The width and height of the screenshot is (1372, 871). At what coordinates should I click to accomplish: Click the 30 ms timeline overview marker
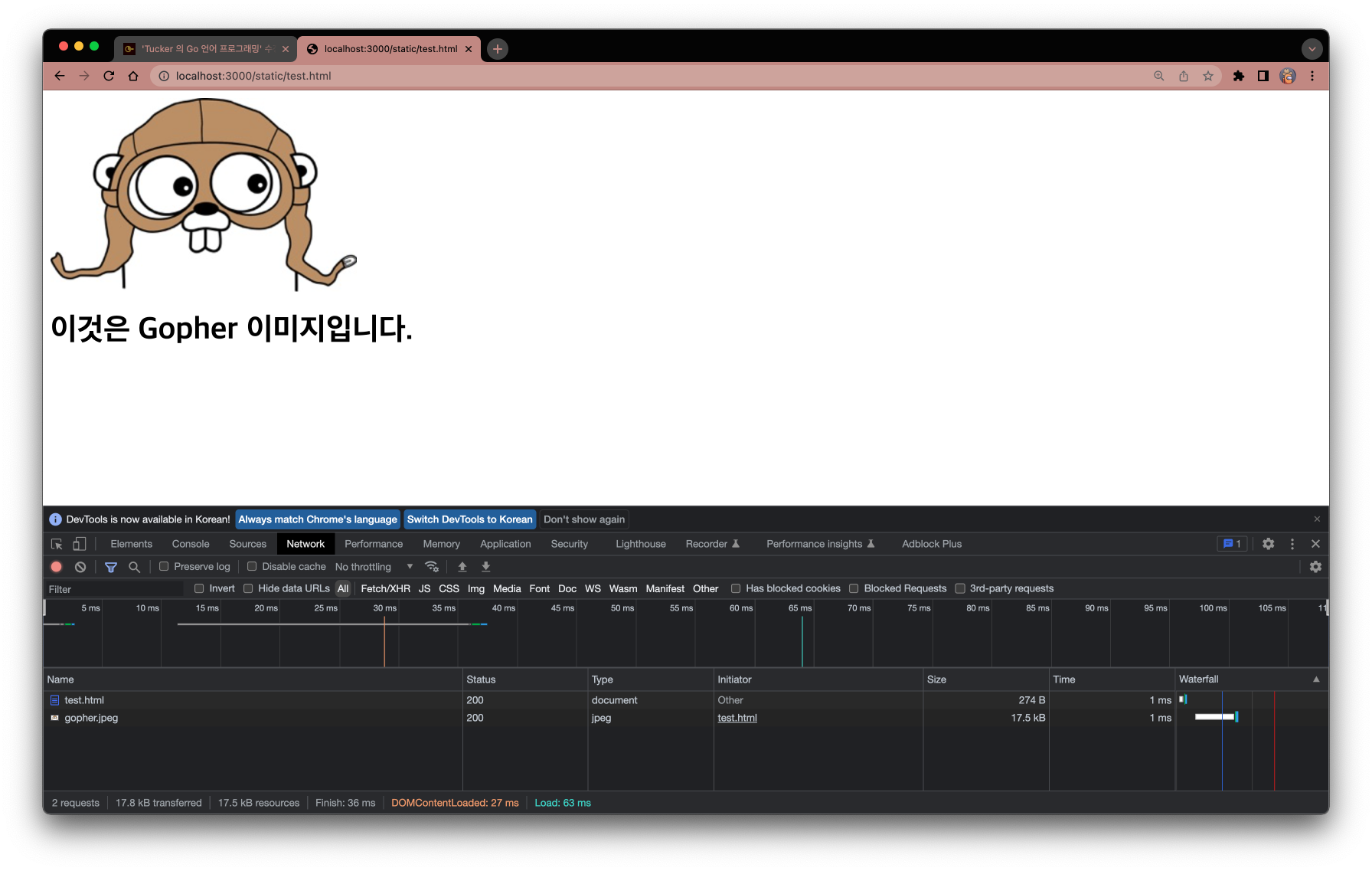[384, 608]
